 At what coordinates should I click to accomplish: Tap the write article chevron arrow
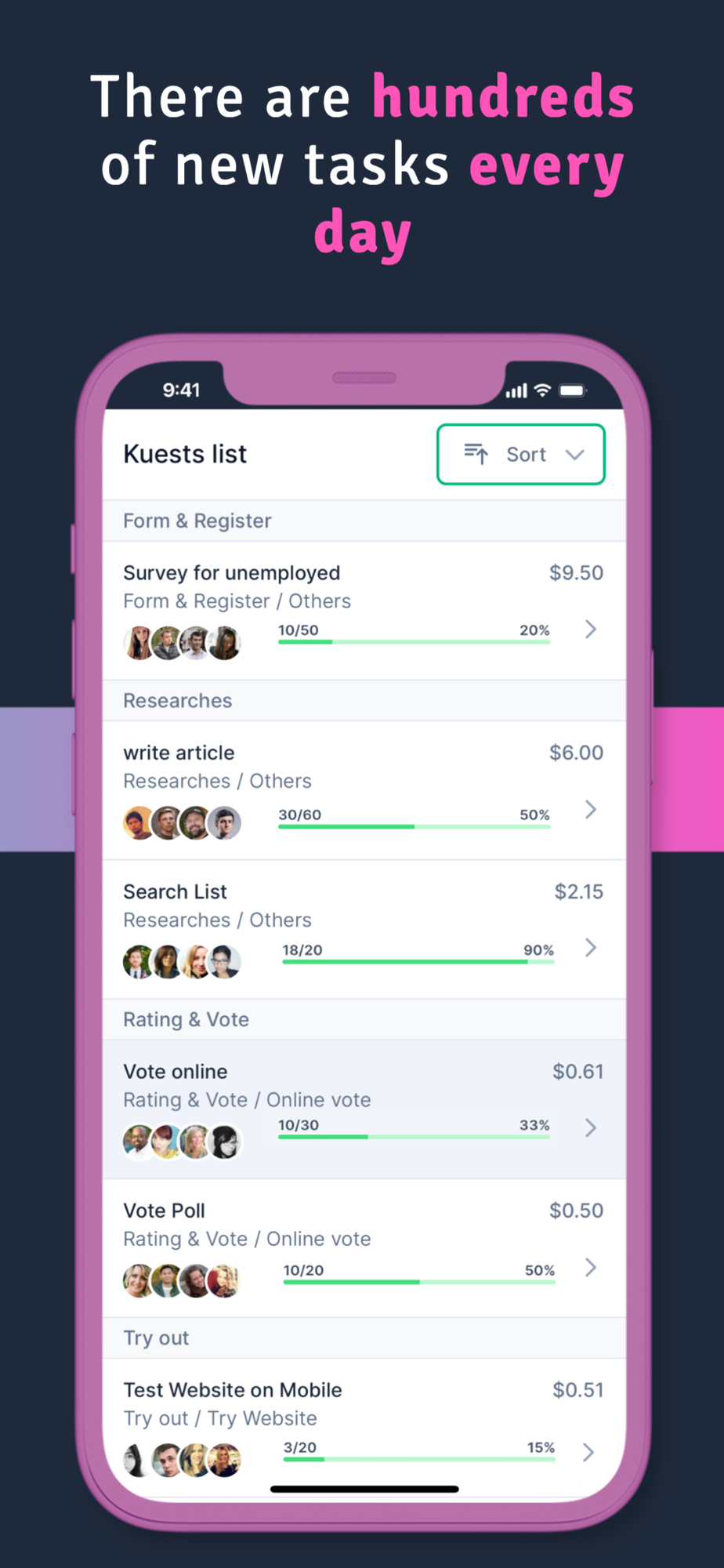[591, 809]
